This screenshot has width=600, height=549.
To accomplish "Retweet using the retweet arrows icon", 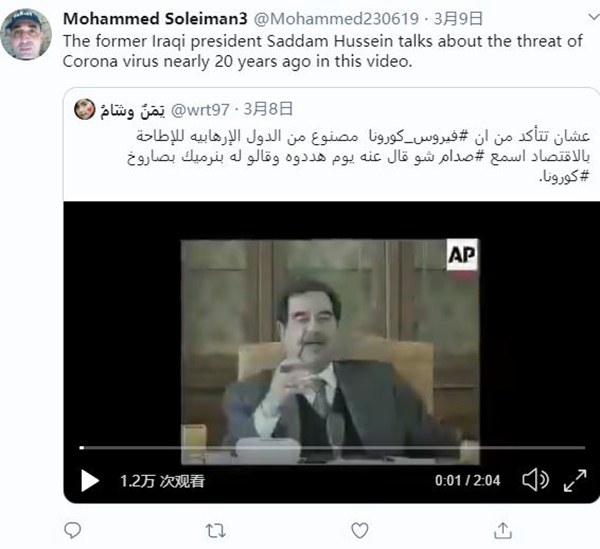I will point(215,531).
